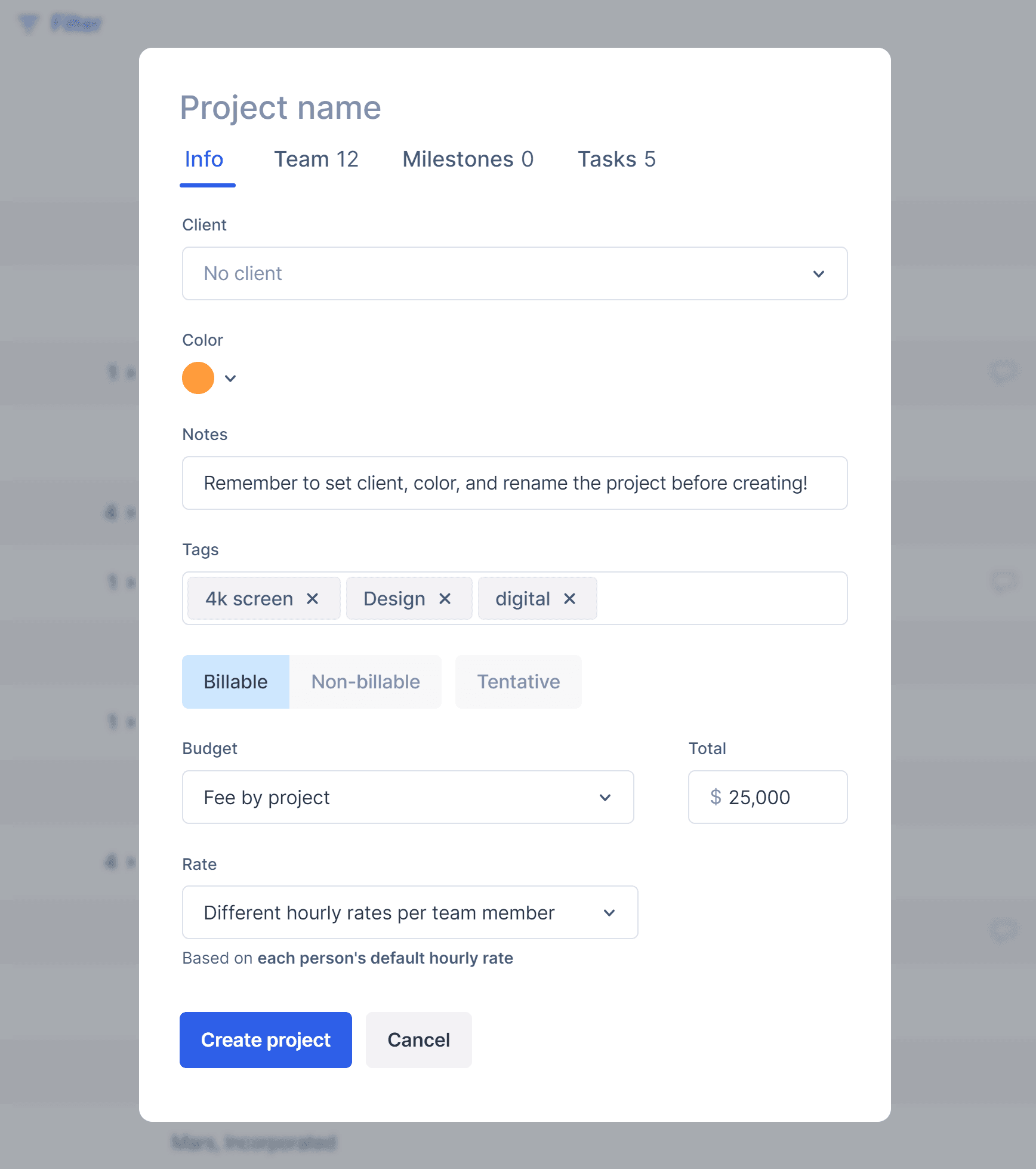Expand the color selection chevron
This screenshot has height=1169, width=1036.
[230, 378]
